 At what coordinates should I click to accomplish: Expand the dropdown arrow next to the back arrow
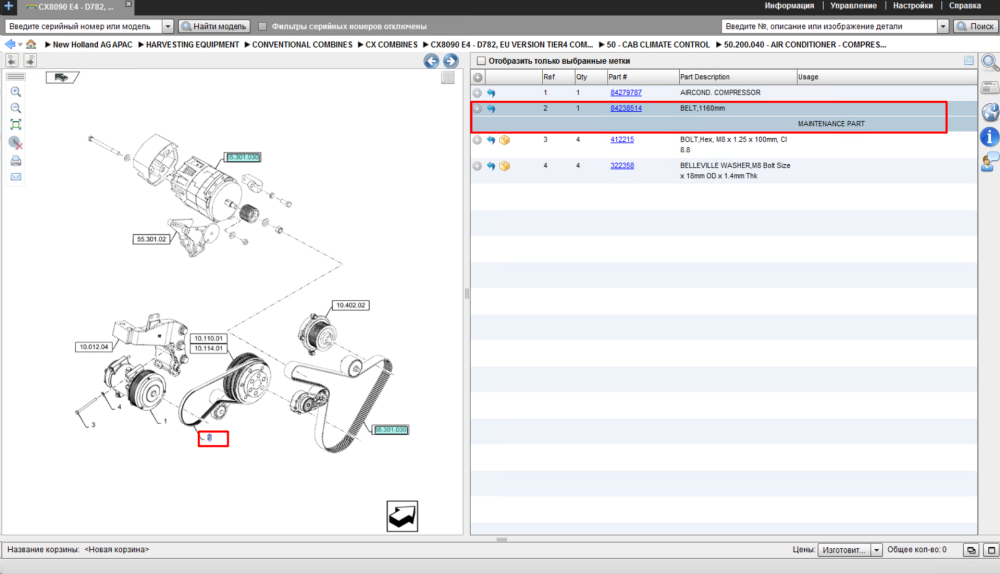(x=20, y=45)
